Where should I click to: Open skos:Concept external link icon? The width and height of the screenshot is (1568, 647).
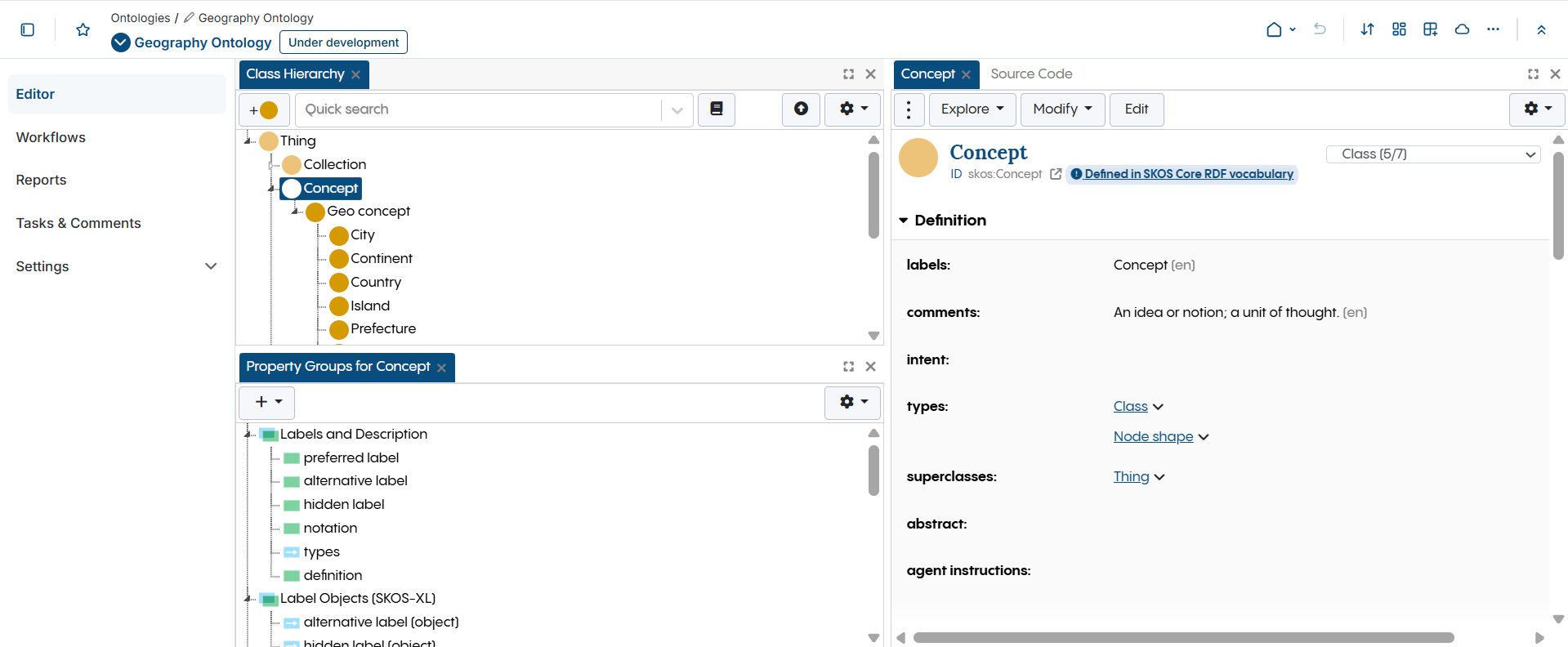click(x=1056, y=174)
